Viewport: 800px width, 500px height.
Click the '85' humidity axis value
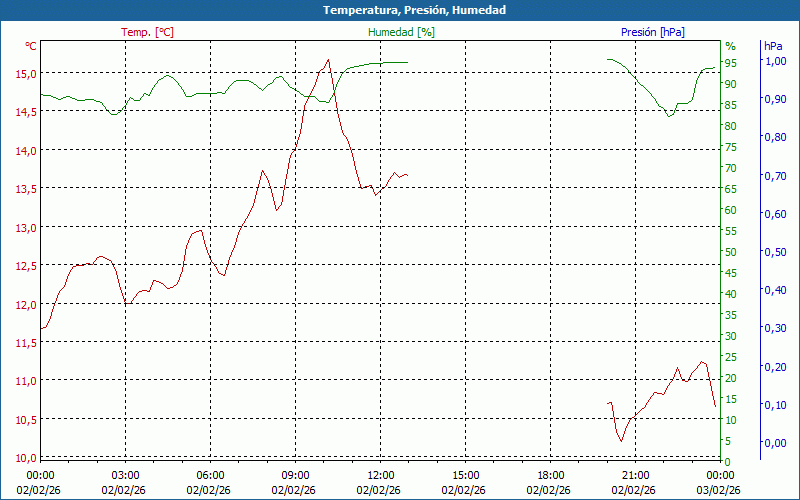[x=731, y=105]
